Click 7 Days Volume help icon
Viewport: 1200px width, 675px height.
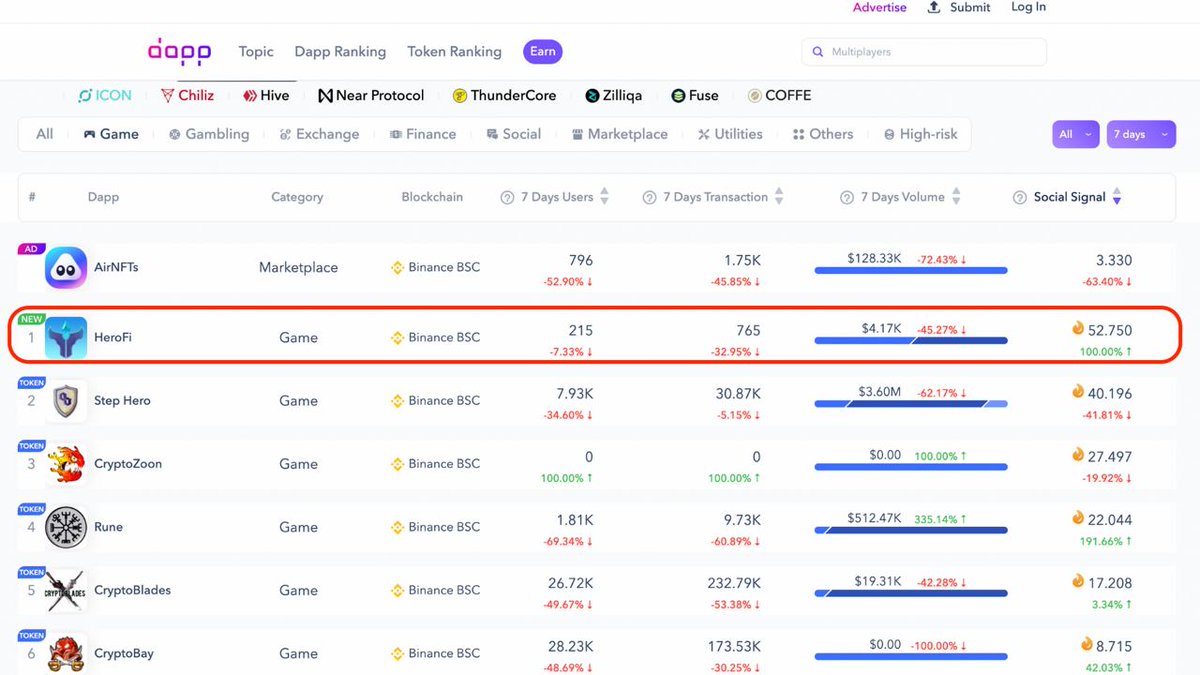(846, 197)
